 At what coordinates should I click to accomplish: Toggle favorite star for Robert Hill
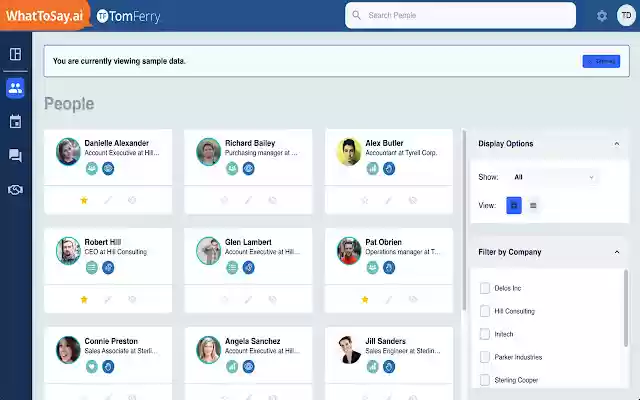[x=84, y=300]
